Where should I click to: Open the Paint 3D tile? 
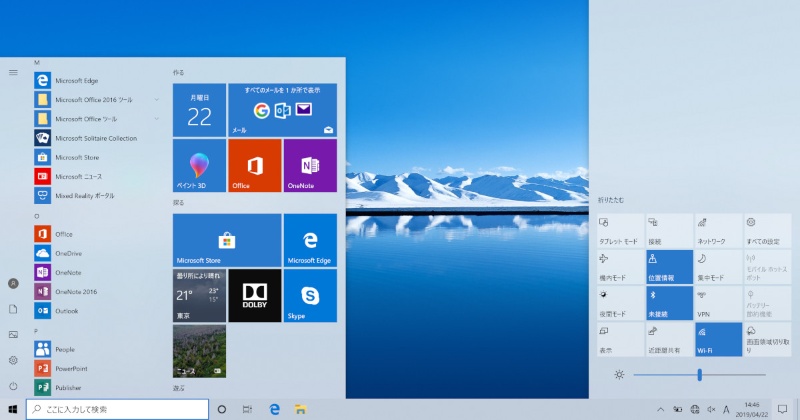(x=199, y=165)
